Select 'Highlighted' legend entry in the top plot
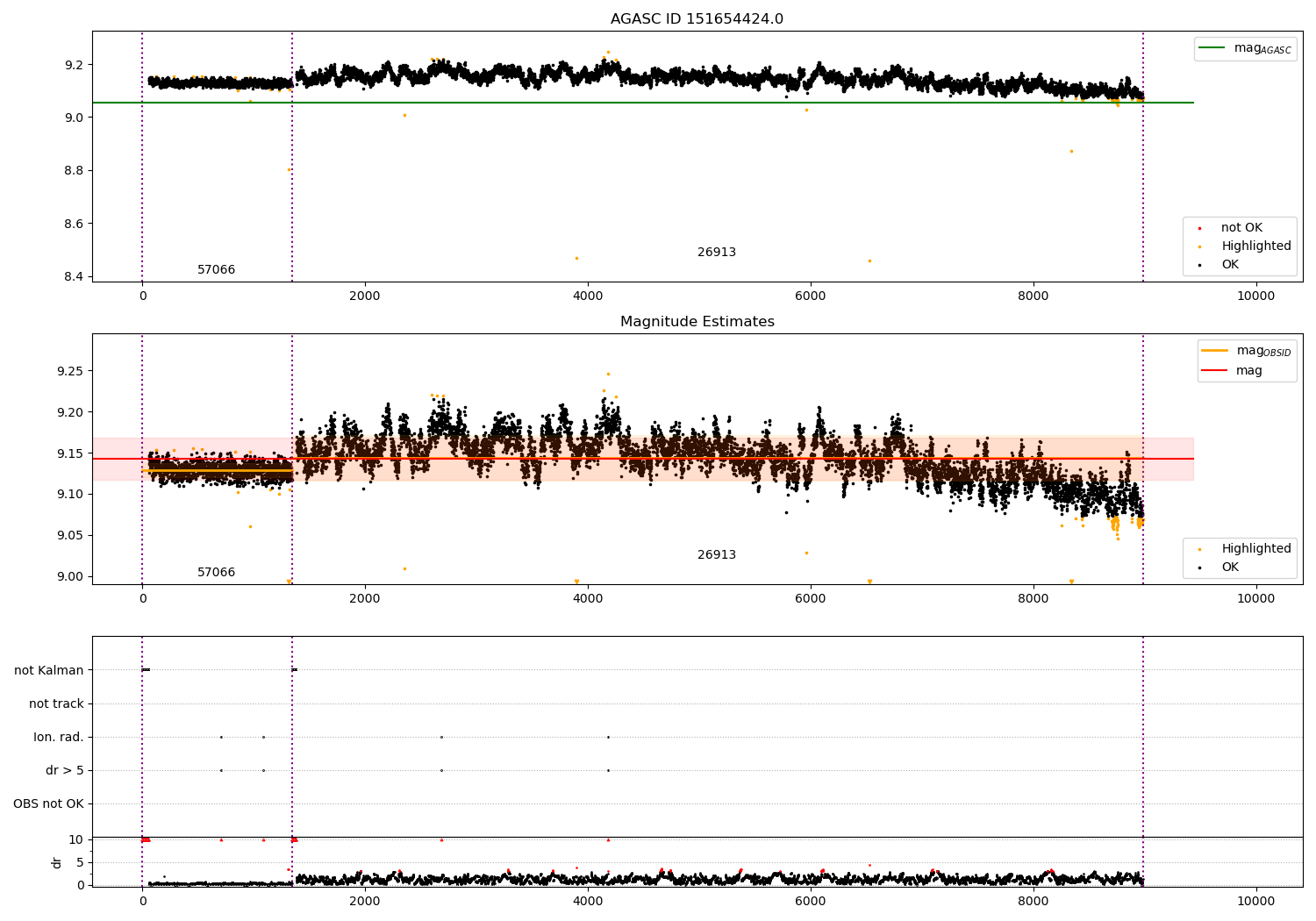This screenshot has height=921, width=1316. (x=1256, y=246)
